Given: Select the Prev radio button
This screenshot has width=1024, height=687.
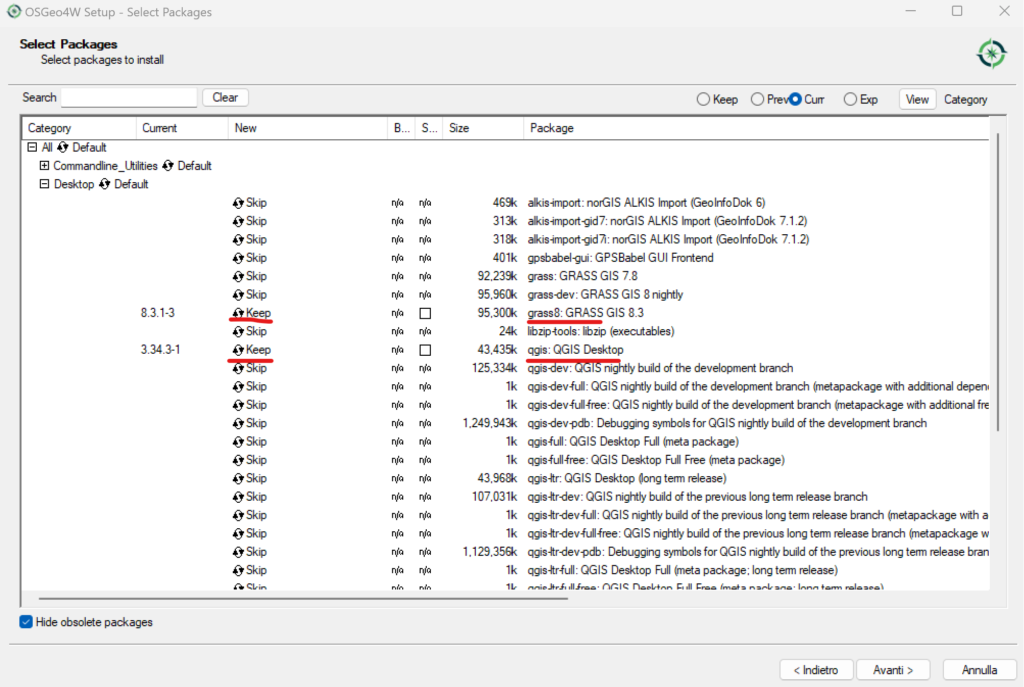Looking at the screenshot, I should click(x=757, y=99).
